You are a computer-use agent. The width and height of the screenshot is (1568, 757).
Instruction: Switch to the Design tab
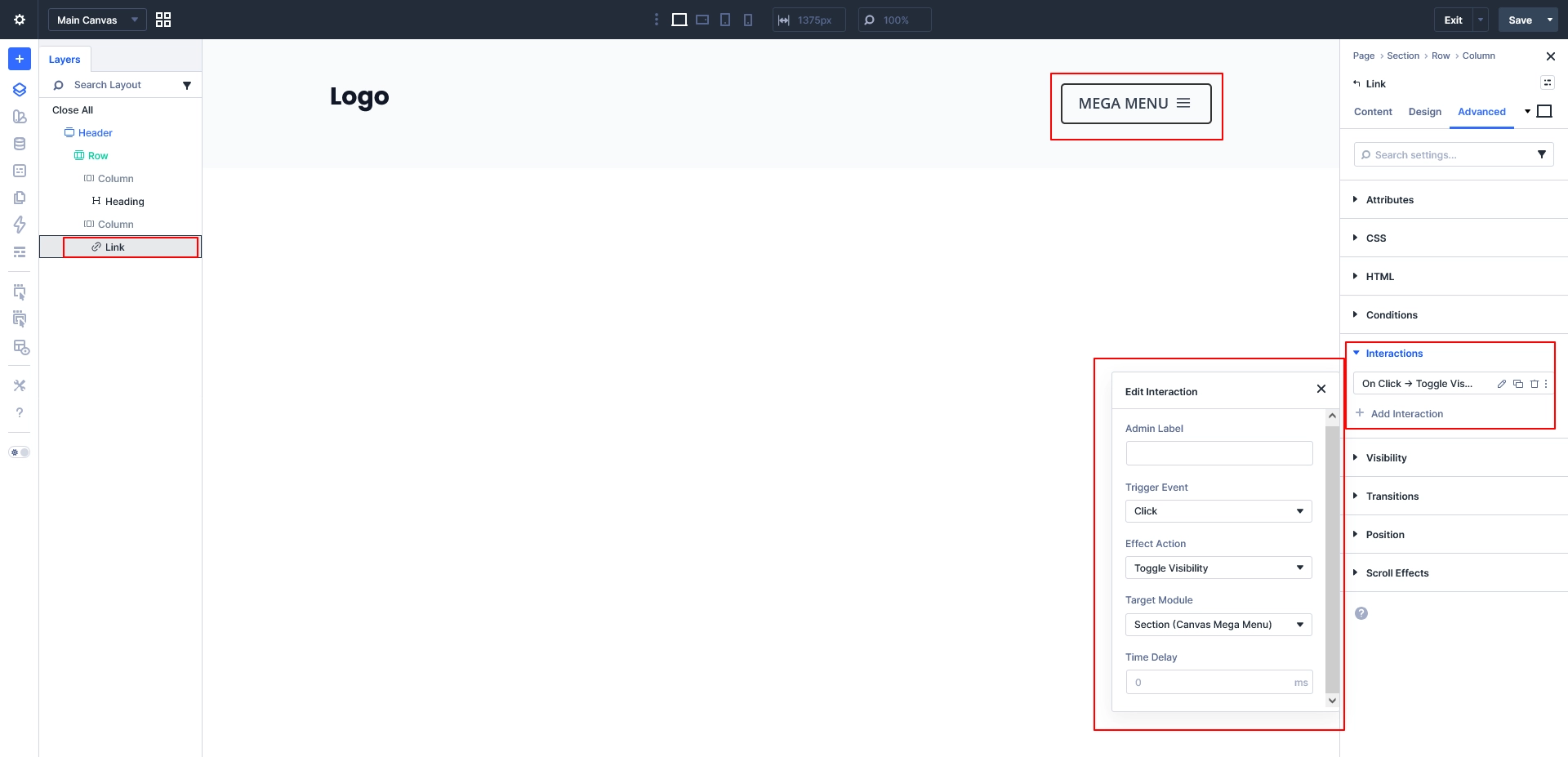point(1424,112)
